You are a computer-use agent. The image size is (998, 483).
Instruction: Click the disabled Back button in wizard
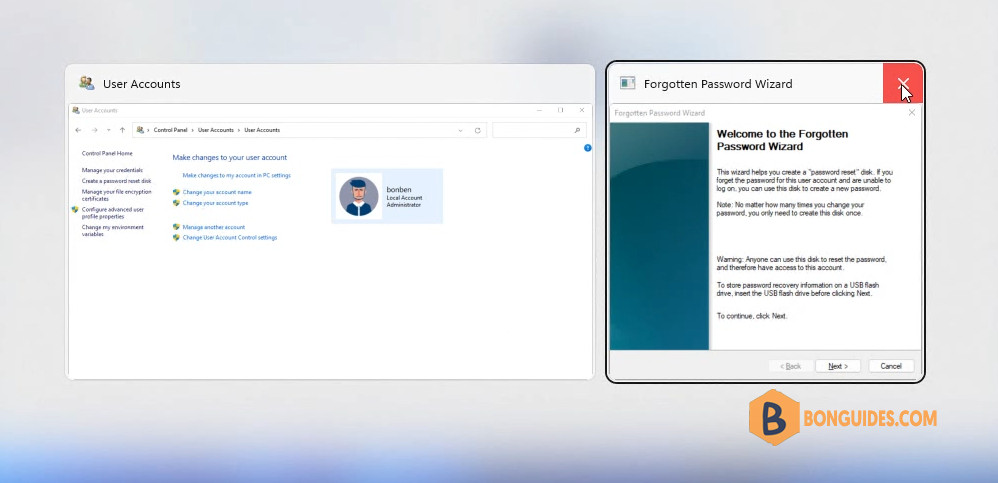(x=791, y=366)
